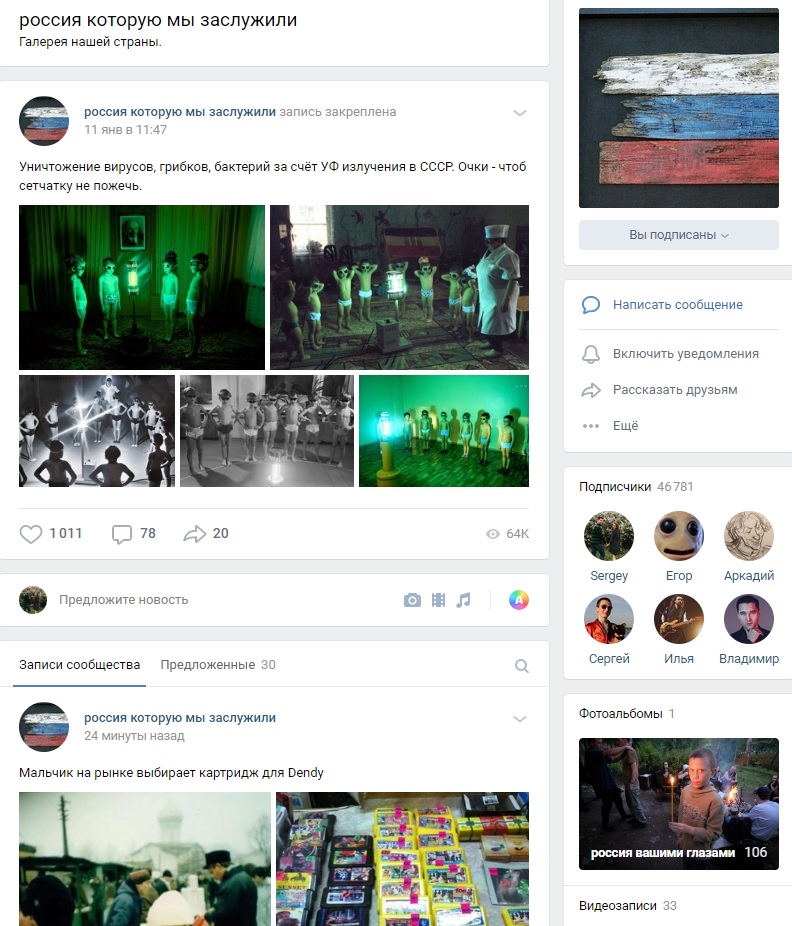
Task: Open subscriber Егор's avatar
Action: 679,536
